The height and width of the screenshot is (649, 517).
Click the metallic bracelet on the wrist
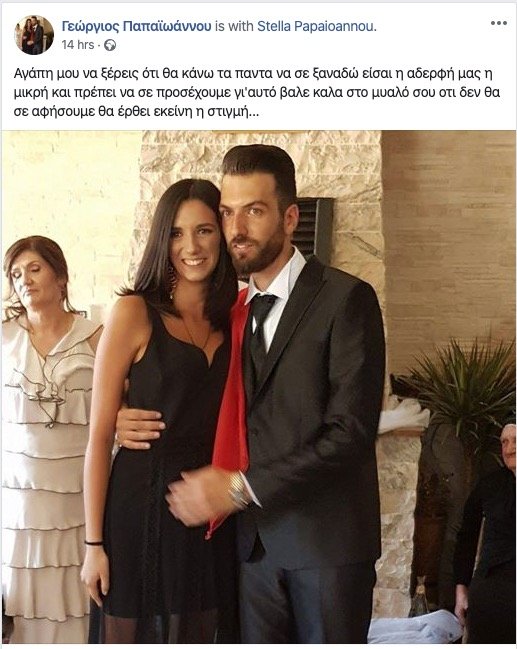coord(238,491)
